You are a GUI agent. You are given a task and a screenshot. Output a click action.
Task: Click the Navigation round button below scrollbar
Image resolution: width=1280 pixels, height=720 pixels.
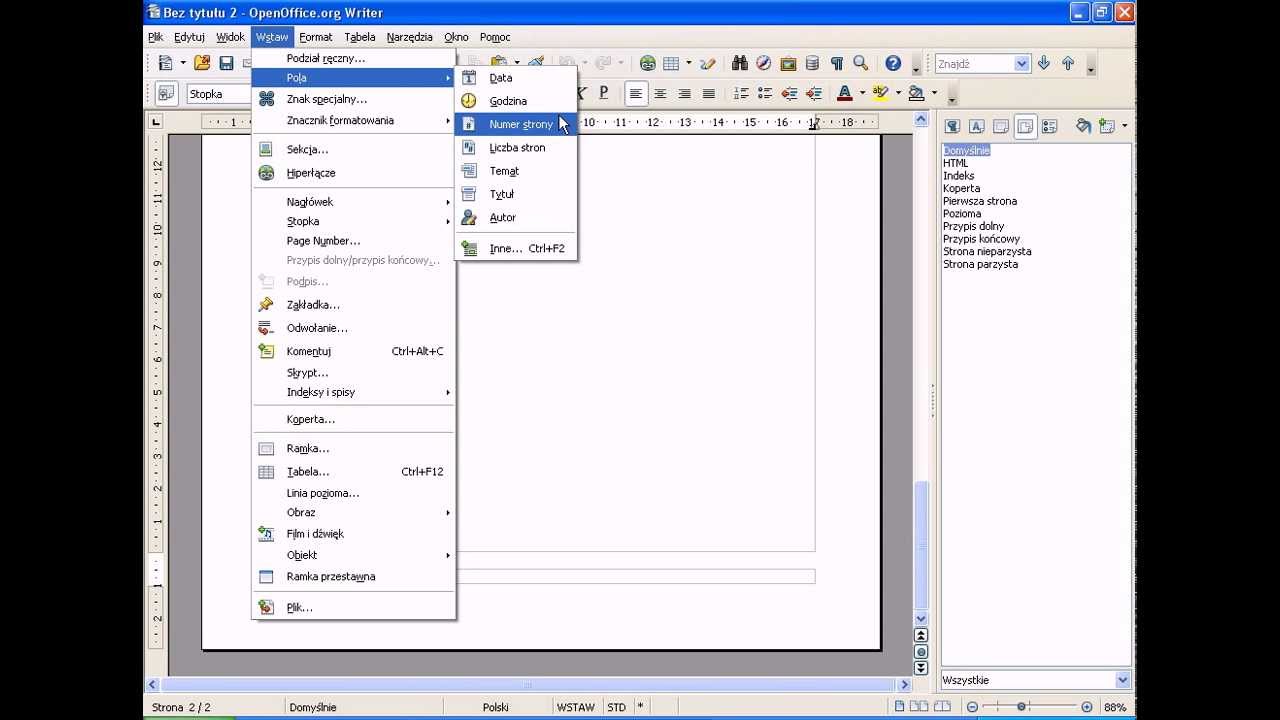point(921,651)
